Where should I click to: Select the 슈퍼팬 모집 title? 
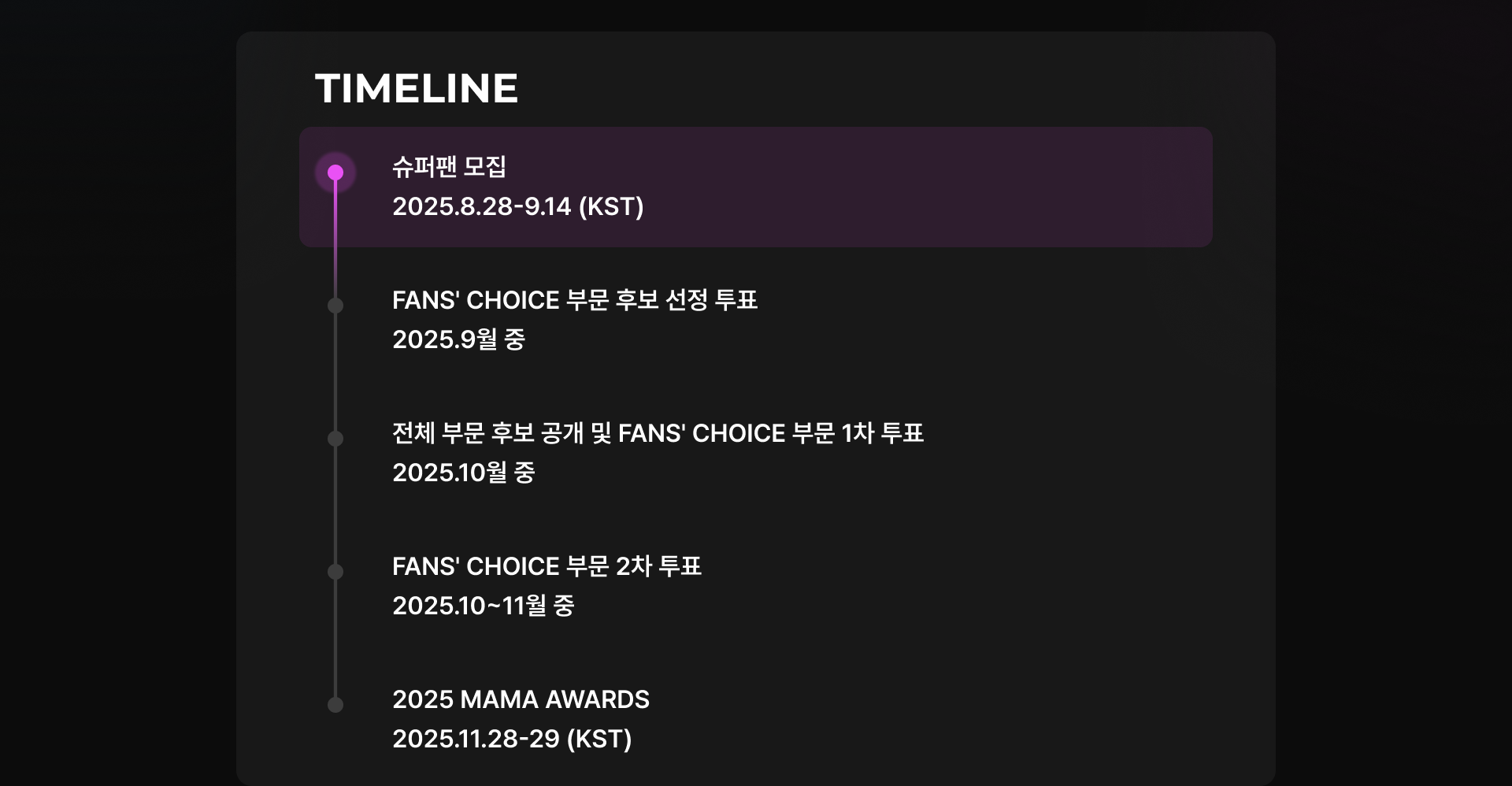pyautogui.click(x=449, y=166)
